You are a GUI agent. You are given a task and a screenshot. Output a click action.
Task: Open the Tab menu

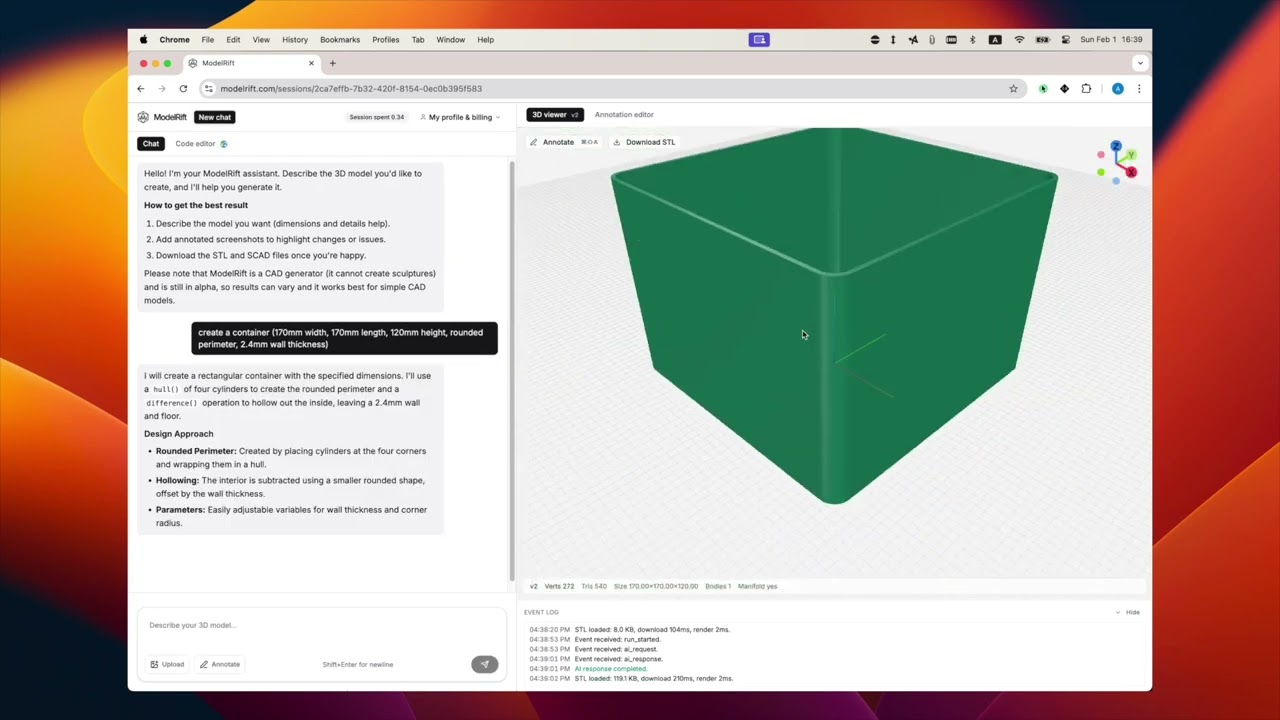pos(418,40)
